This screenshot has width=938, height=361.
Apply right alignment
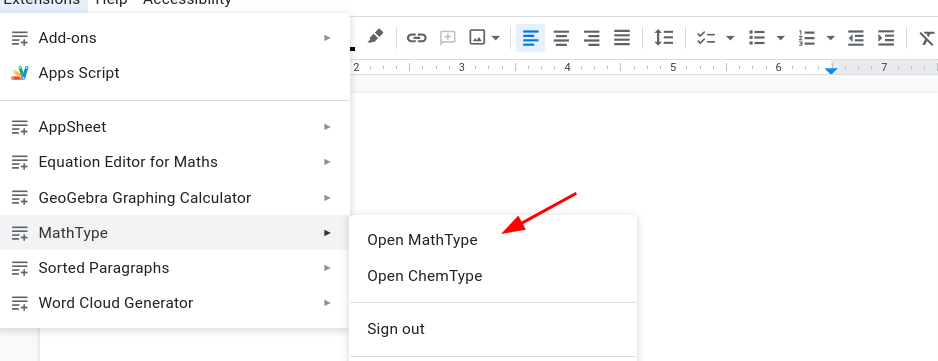coord(592,38)
